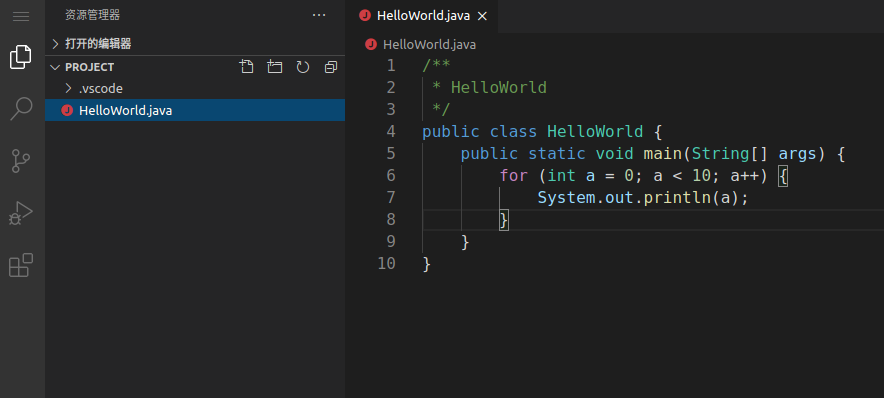
Task: Click the '/**' comment start on line 1
Action: click(x=436, y=65)
